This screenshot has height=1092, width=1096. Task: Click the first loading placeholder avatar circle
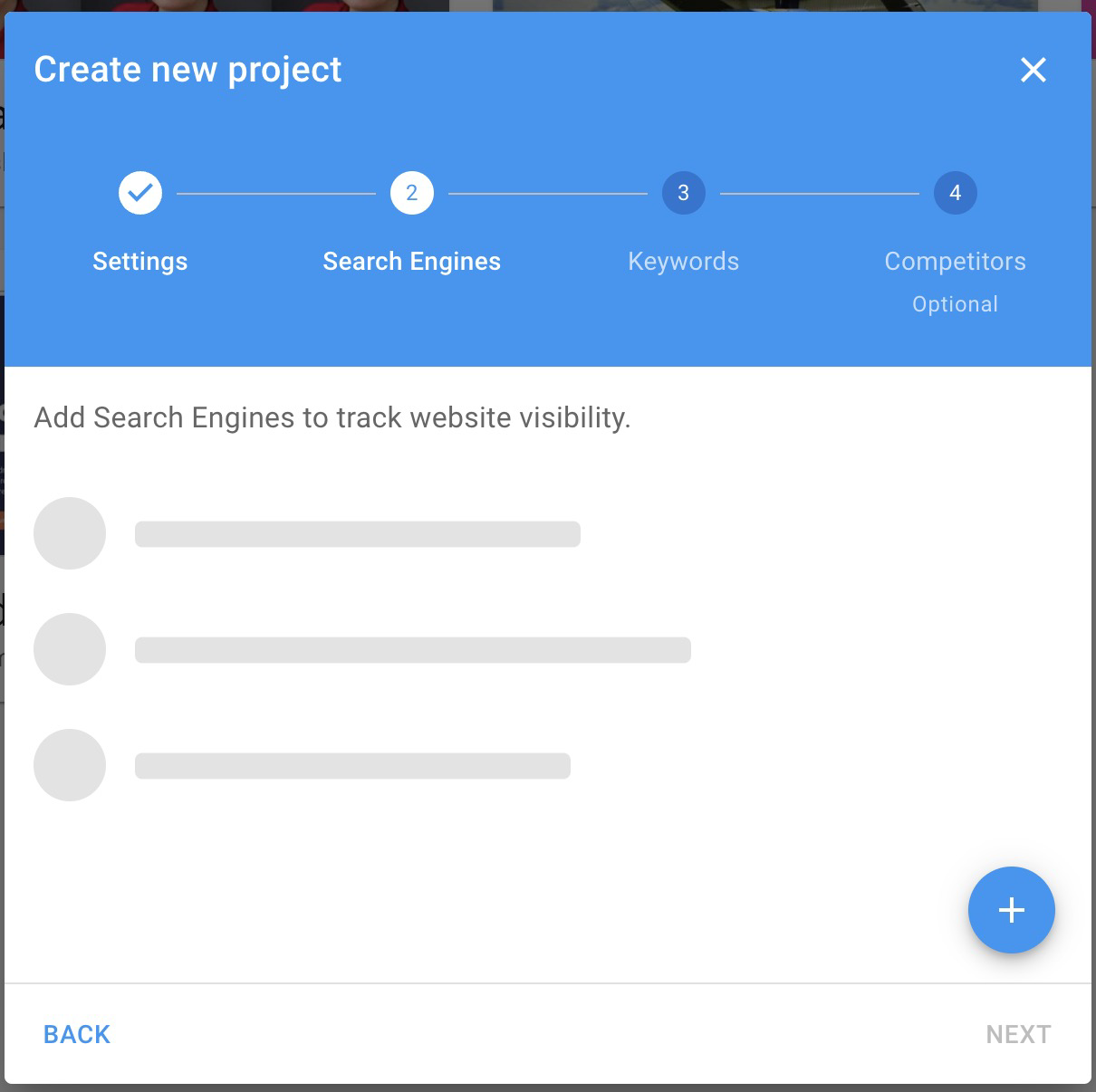[70, 533]
